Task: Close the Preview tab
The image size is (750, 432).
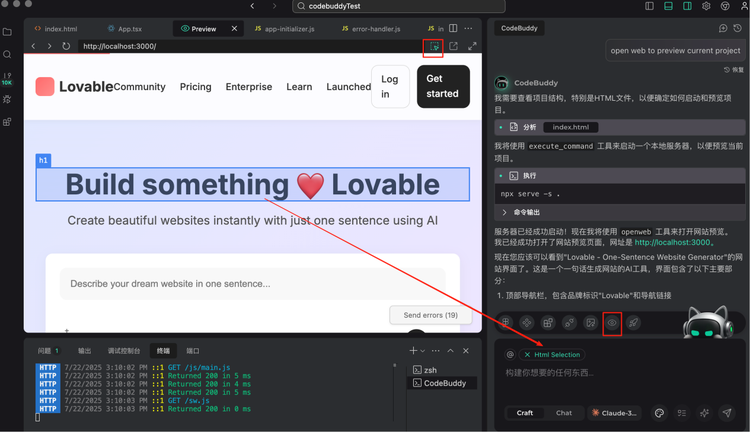Action: click(234, 29)
